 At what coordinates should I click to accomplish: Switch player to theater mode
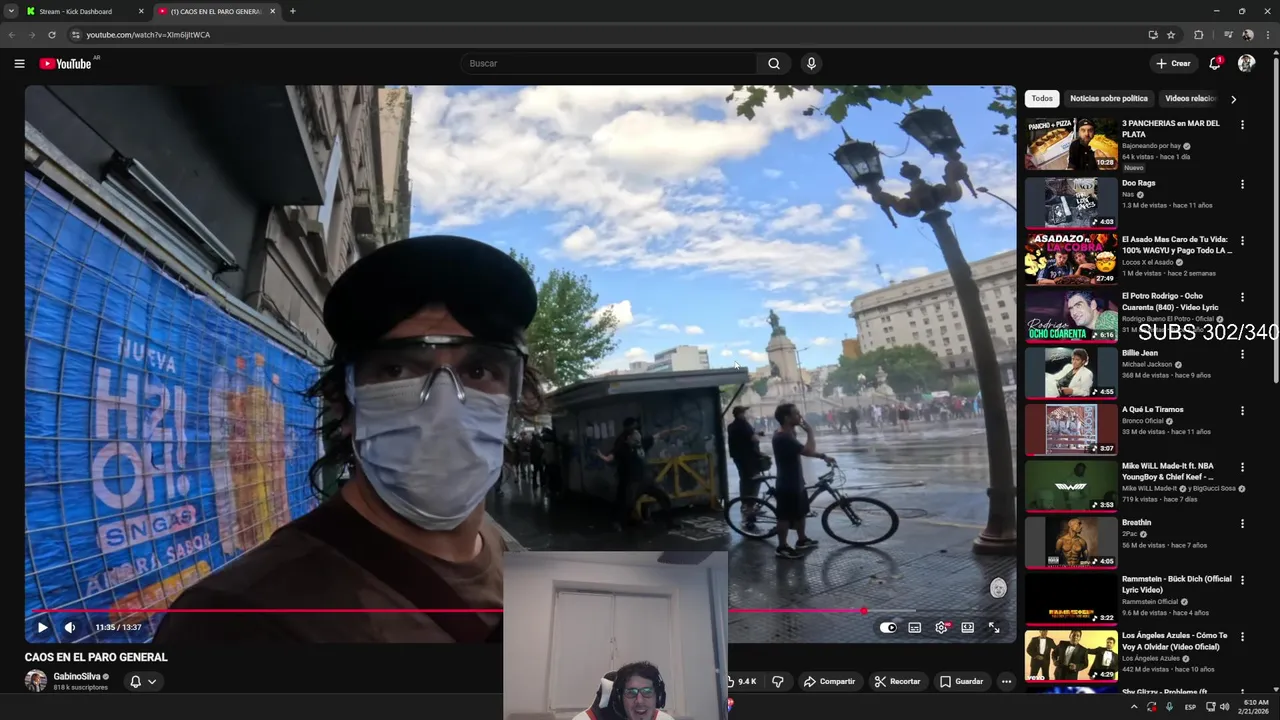coord(967,627)
